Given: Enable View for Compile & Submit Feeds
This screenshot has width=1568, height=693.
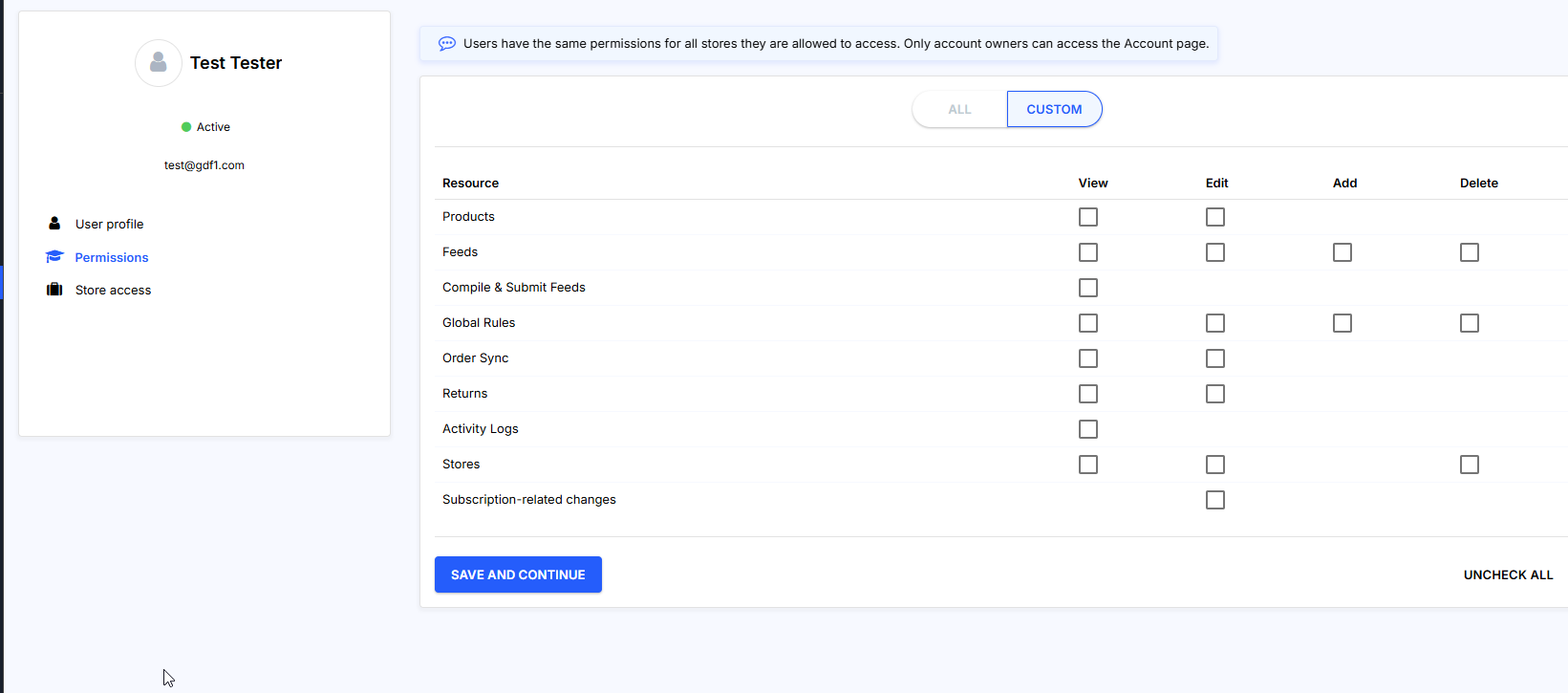Looking at the screenshot, I should point(1088,288).
